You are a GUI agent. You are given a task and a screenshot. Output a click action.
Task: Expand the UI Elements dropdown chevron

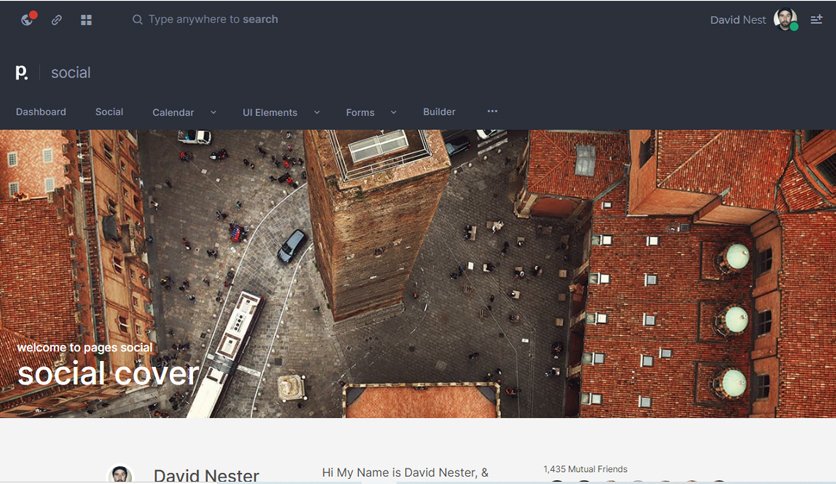click(x=317, y=112)
